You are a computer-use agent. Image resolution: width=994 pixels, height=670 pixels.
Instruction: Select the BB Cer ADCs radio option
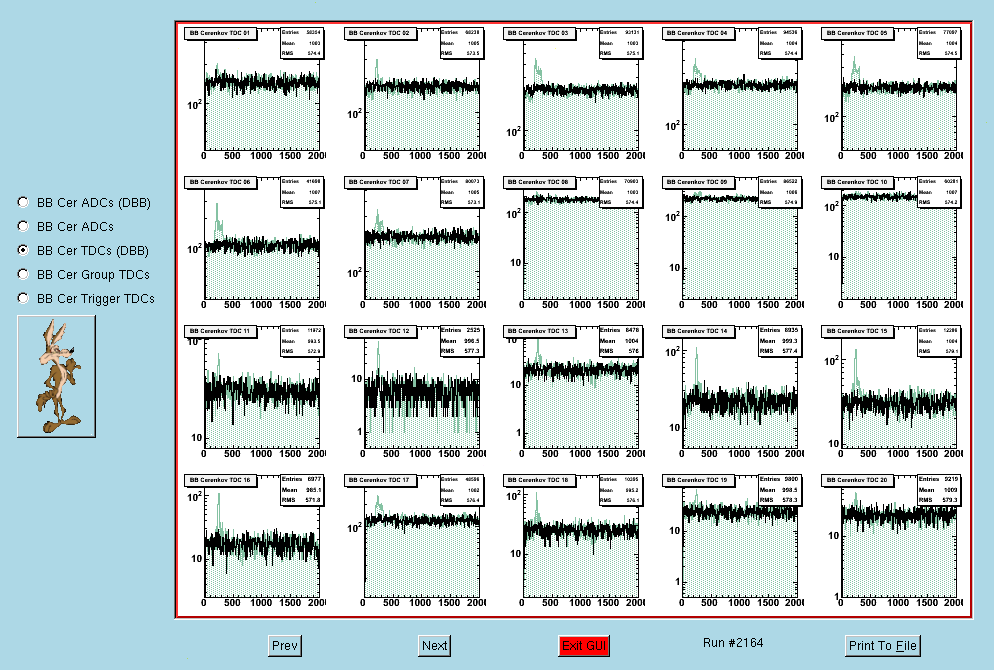point(23,226)
